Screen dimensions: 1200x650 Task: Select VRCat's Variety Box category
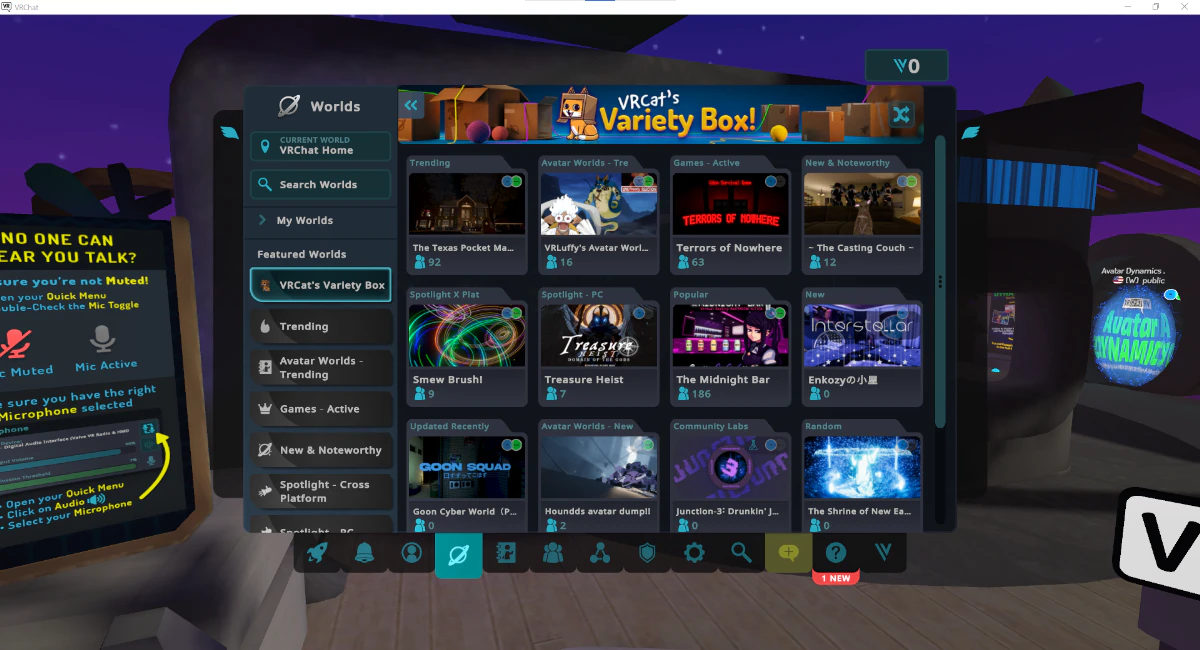pos(320,285)
